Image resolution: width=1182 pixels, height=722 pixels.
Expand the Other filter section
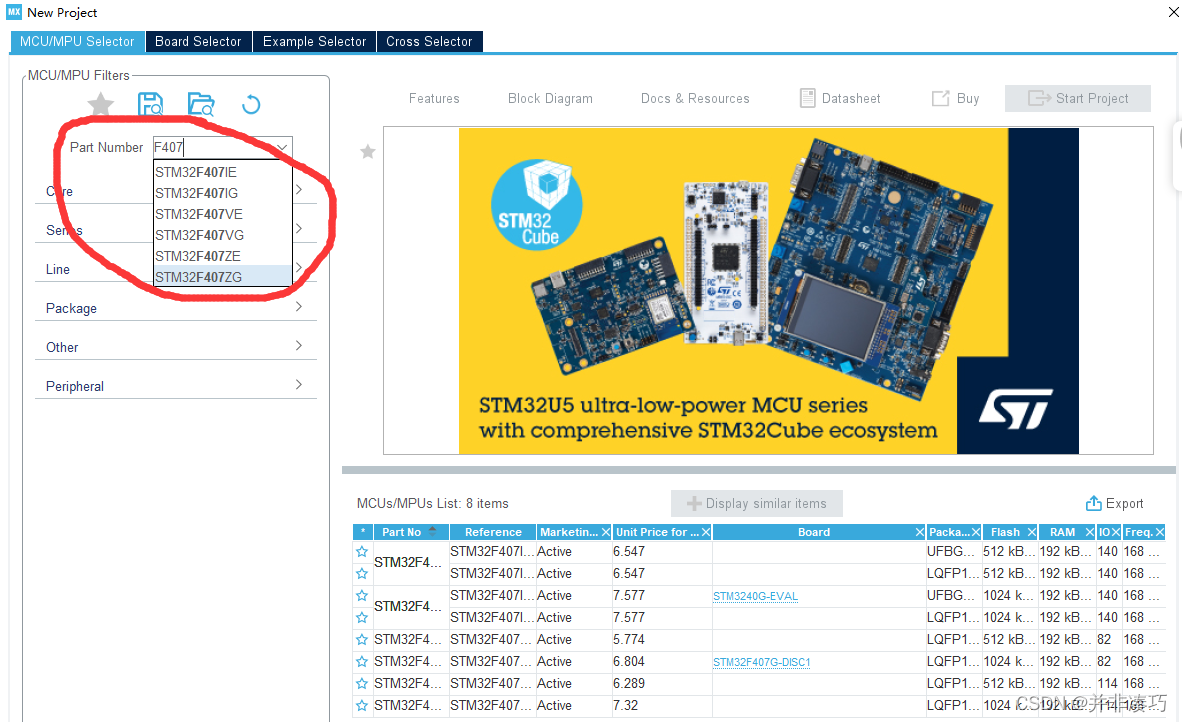pos(299,345)
